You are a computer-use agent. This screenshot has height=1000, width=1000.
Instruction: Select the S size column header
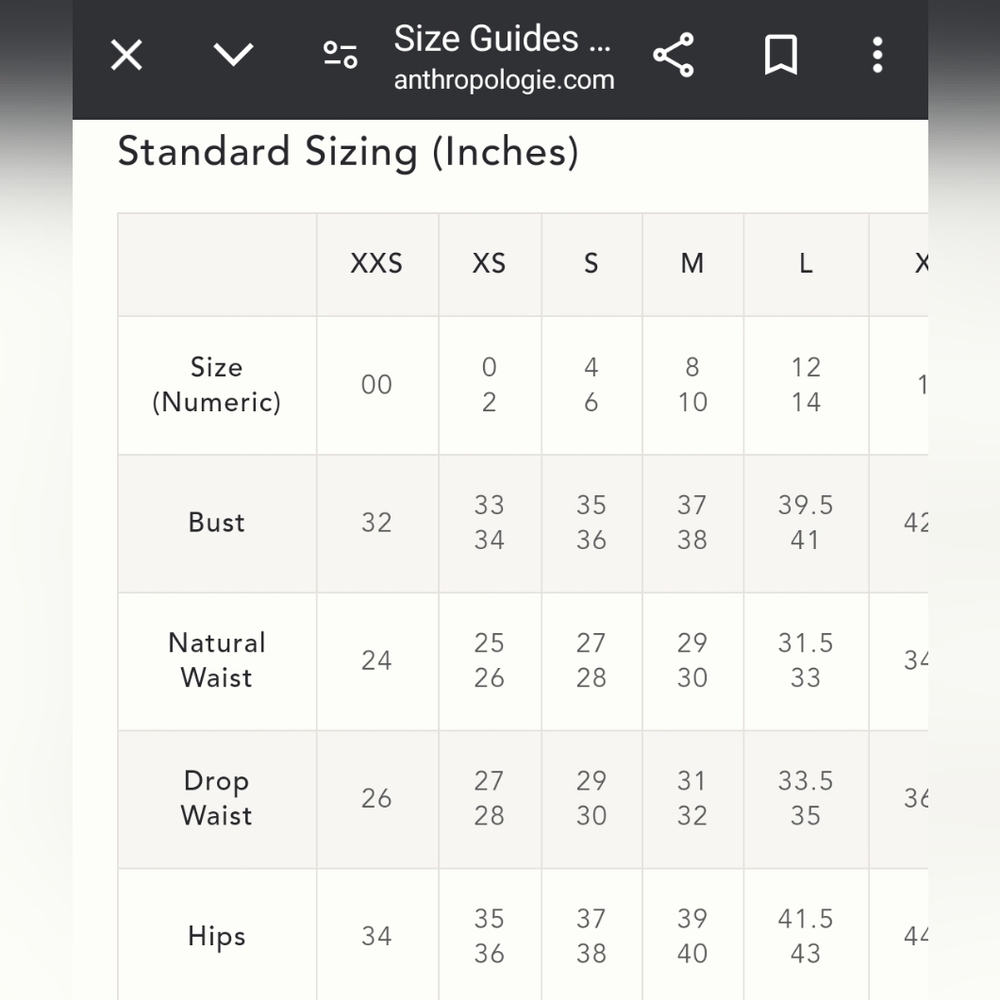pos(591,263)
